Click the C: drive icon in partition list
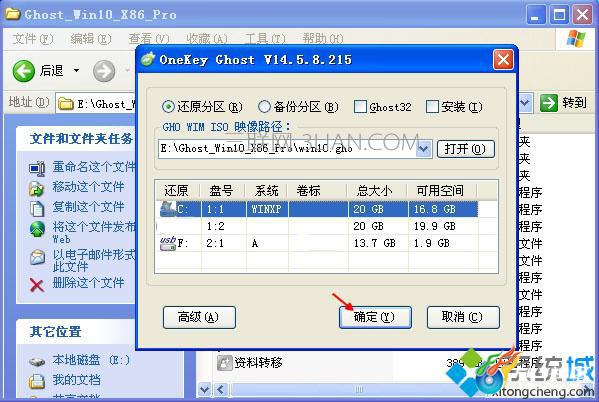Screen dimensions: 599x402 (168, 209)
